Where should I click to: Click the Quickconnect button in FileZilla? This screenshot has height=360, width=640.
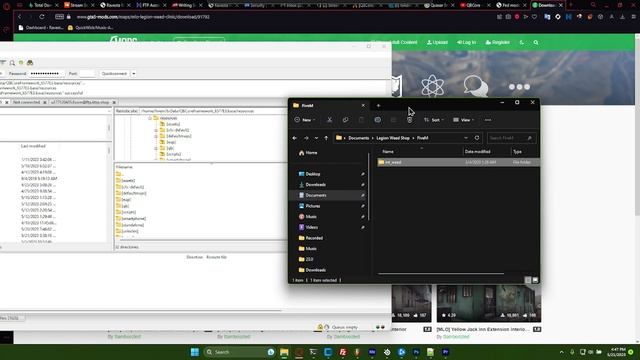(x=114, y=73)
